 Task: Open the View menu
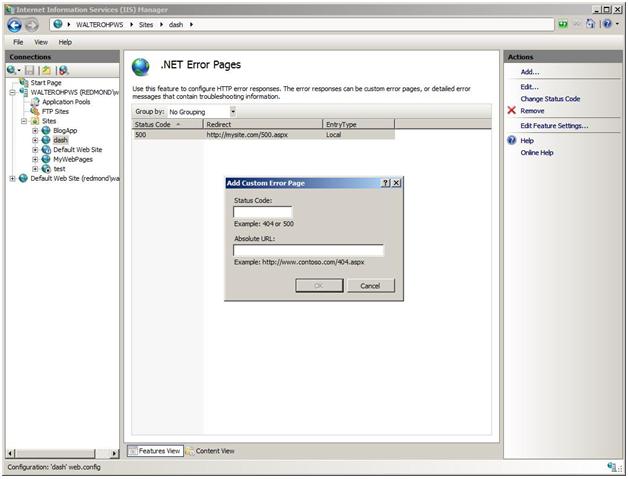(41, 42)
